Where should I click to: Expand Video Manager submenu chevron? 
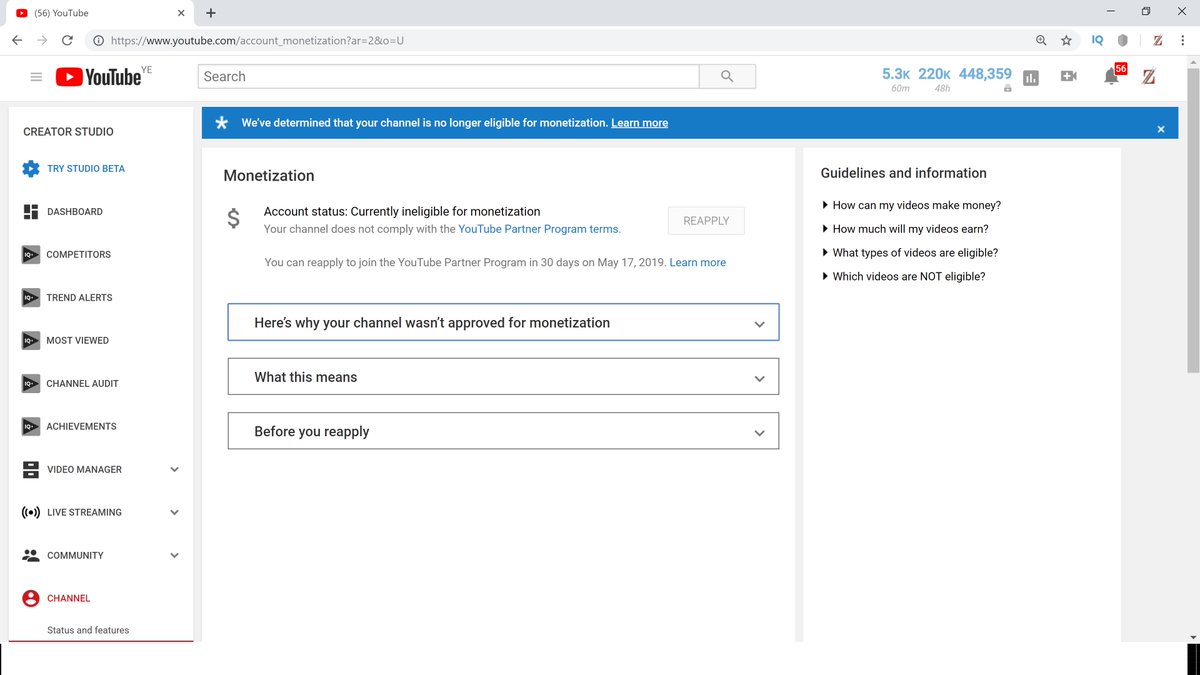(174, 469)
